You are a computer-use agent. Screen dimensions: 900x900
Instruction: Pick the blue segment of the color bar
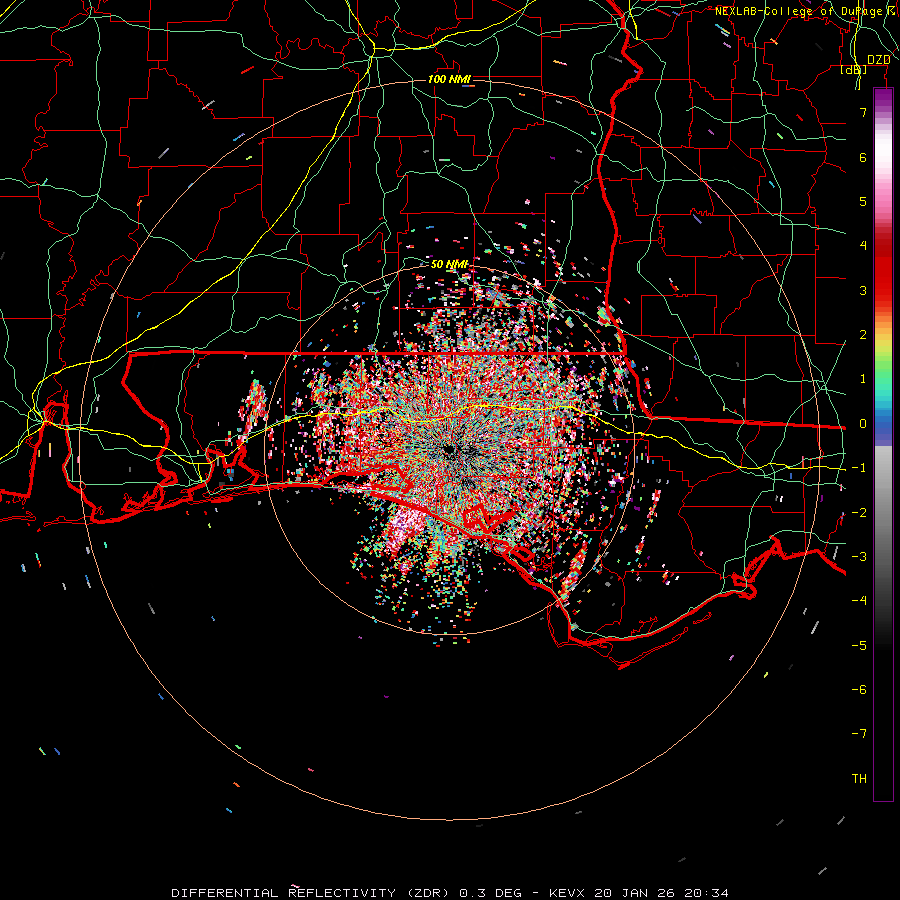(x=883, y=422)
